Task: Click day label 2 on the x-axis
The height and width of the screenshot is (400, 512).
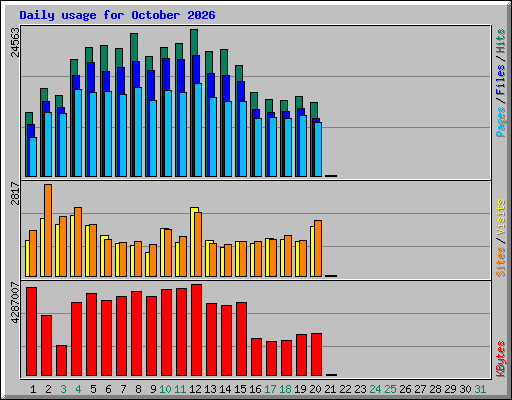Action: point(48,389)
